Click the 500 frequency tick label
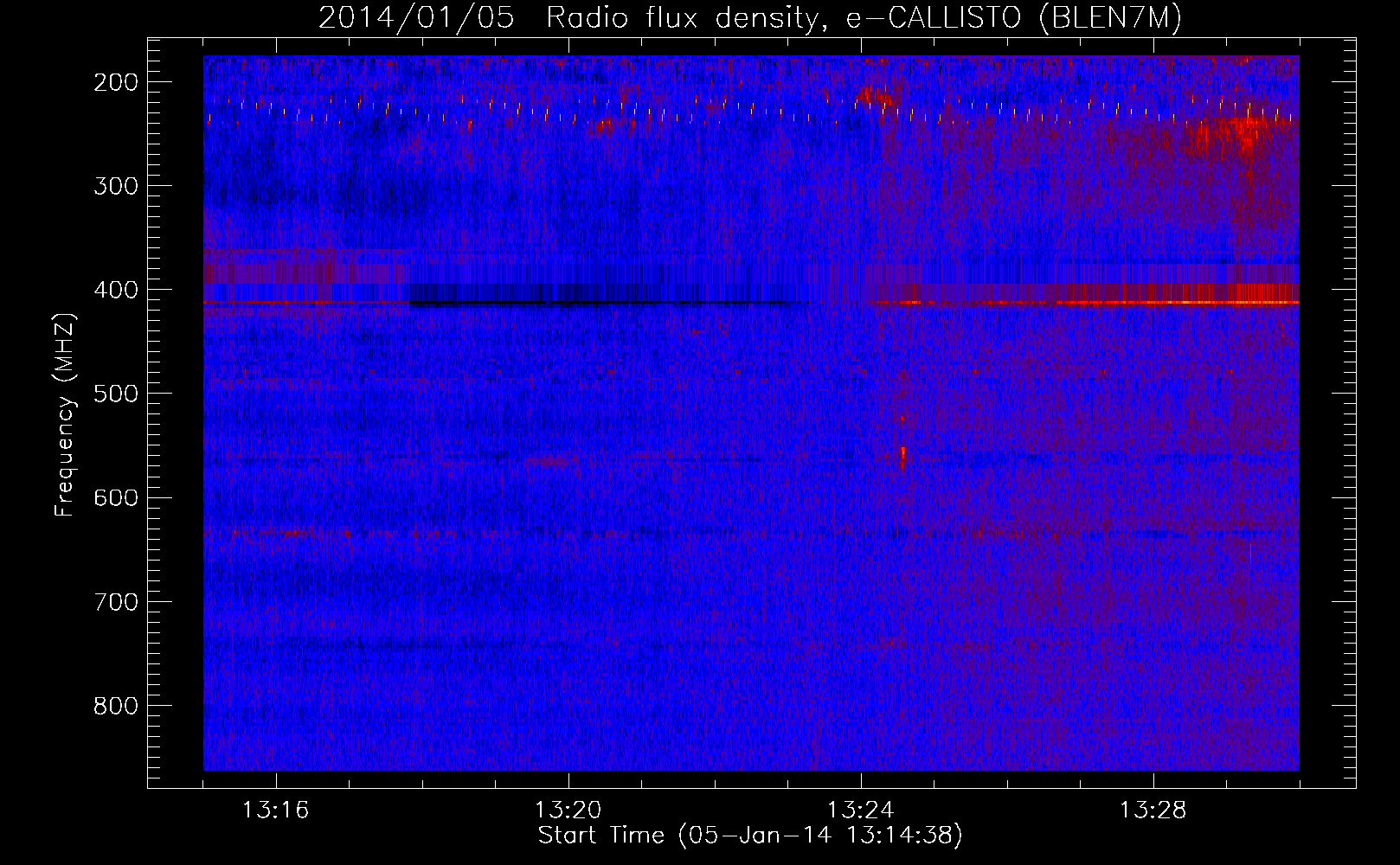Image resolution: width=1400 pixels, height=865 pixels. pos(116,394)
